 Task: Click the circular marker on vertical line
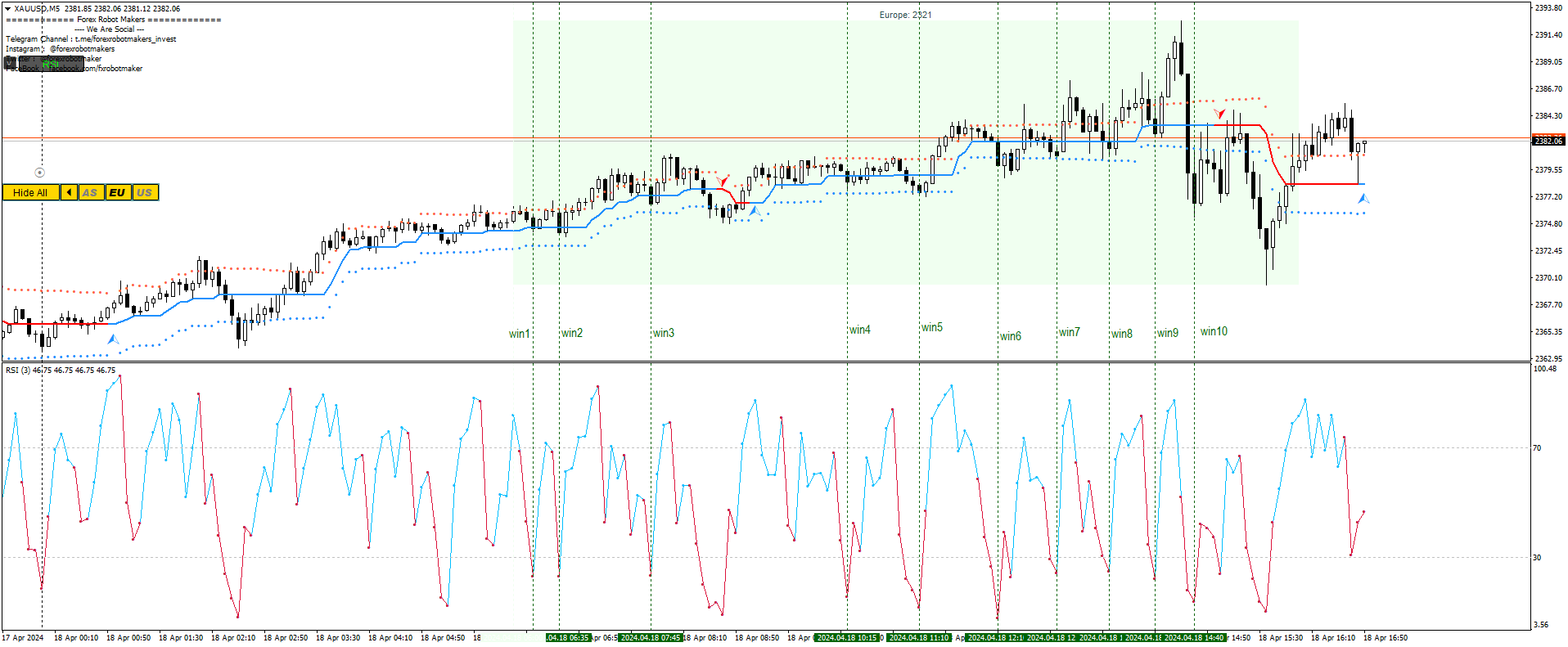tap(39, 173)
